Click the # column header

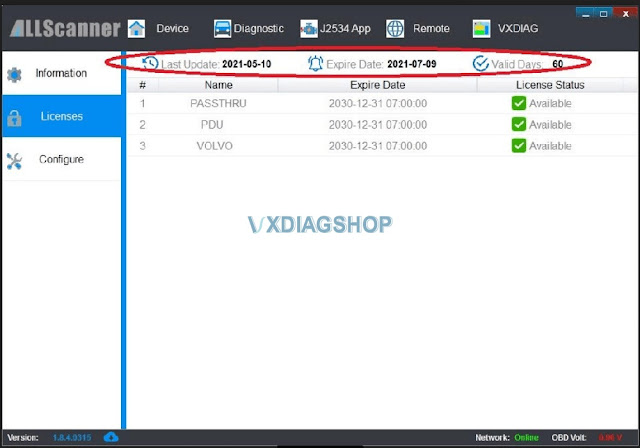pyautogui.click(x=142, y=85)
